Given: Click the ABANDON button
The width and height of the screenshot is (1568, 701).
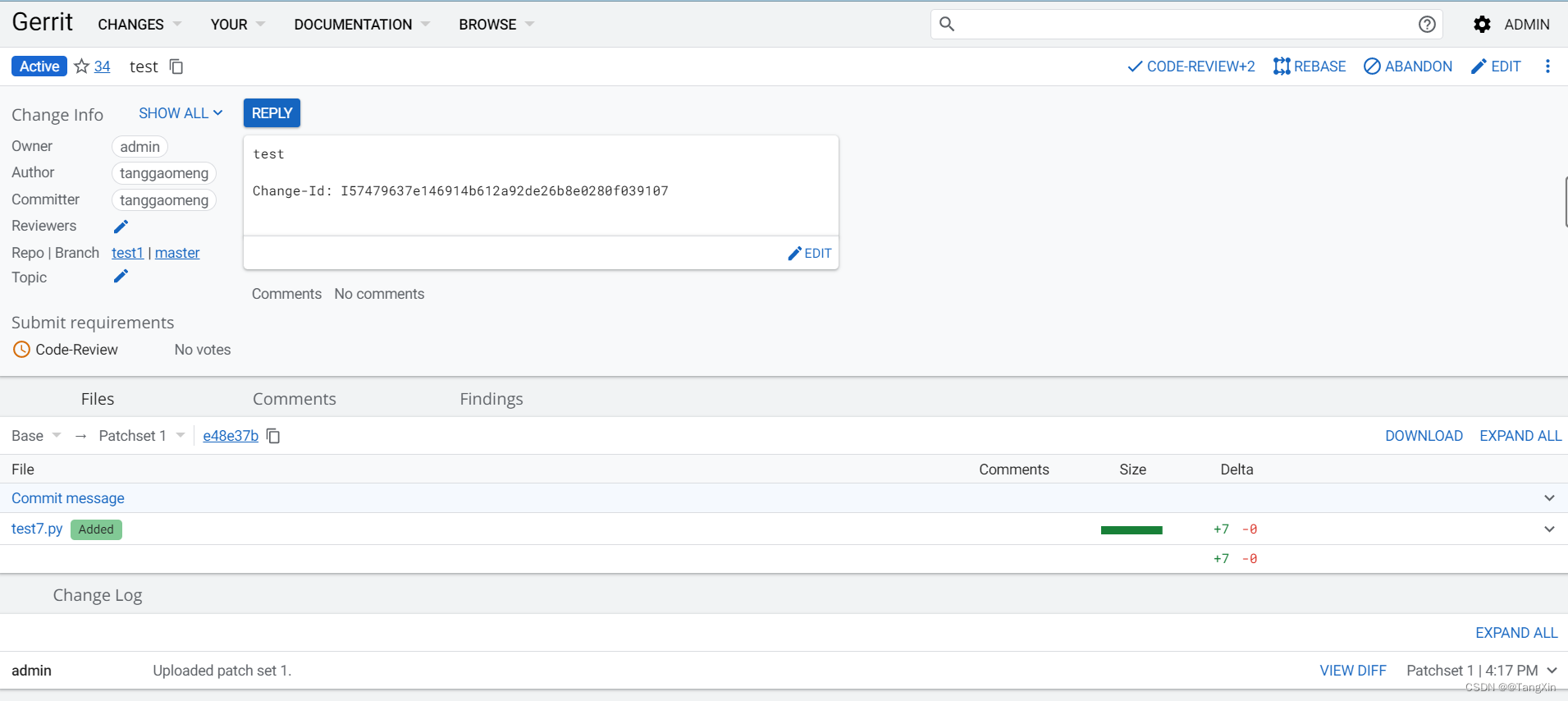Looking at the screenshot, I should pyautogui.click(x=1408, y=66).
